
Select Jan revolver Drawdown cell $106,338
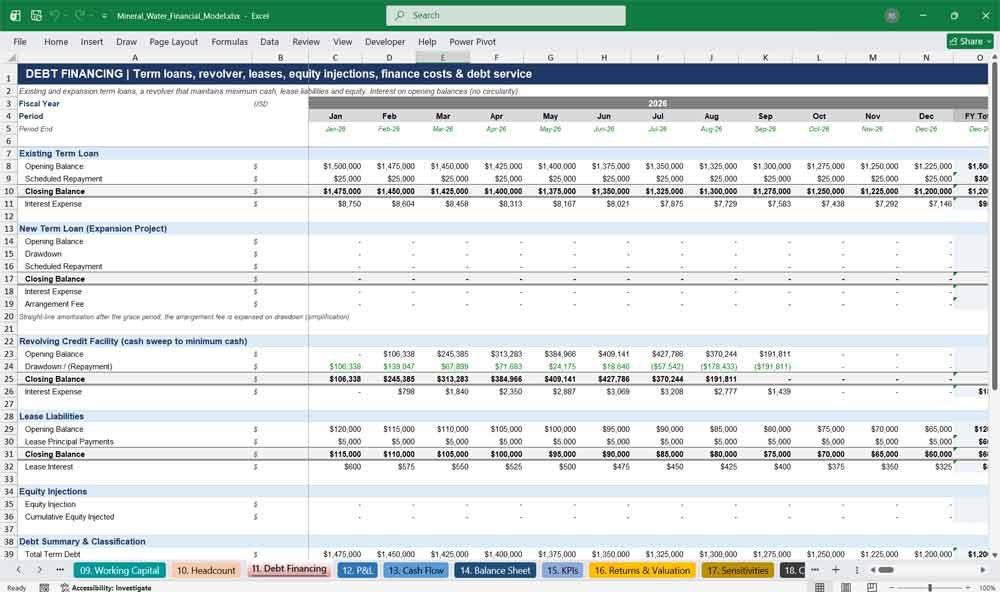tap(335, 367)
